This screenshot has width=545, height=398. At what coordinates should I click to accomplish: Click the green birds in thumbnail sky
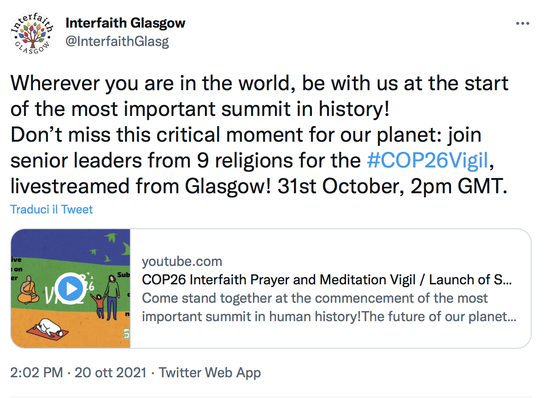(x=109, y=247)
